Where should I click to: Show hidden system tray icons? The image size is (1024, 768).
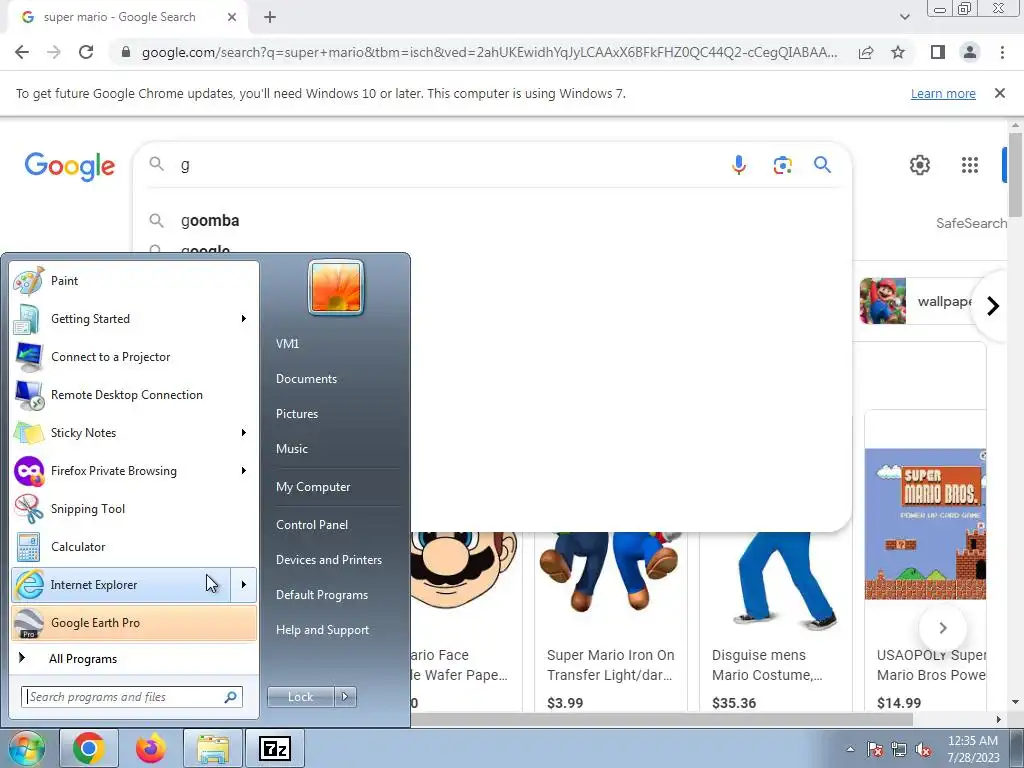[x=850, y=749]
